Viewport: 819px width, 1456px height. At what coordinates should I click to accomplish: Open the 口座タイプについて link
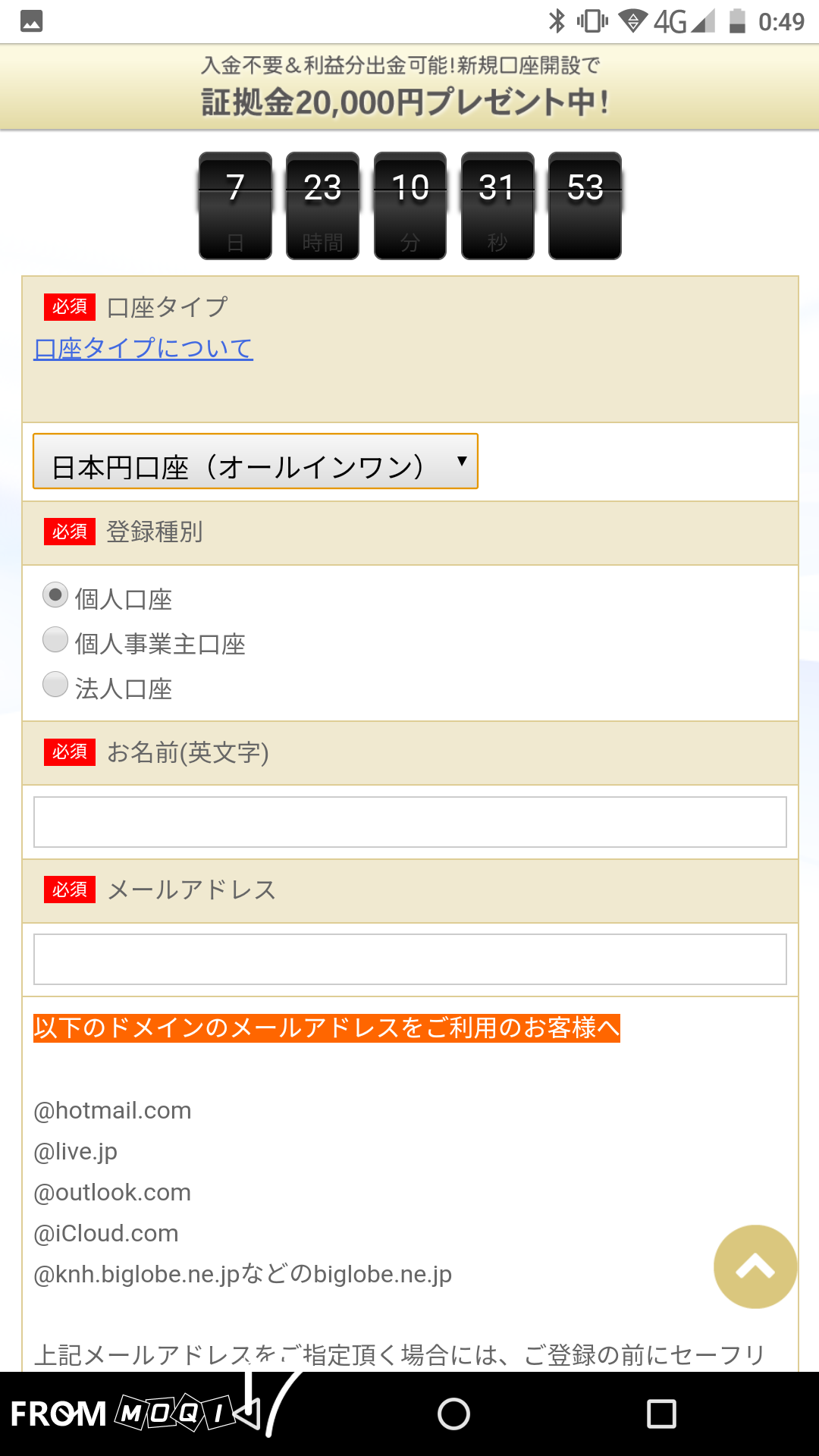pos(143,349)
